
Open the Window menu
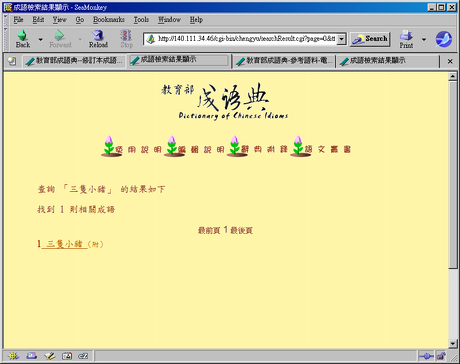[169, 20]
